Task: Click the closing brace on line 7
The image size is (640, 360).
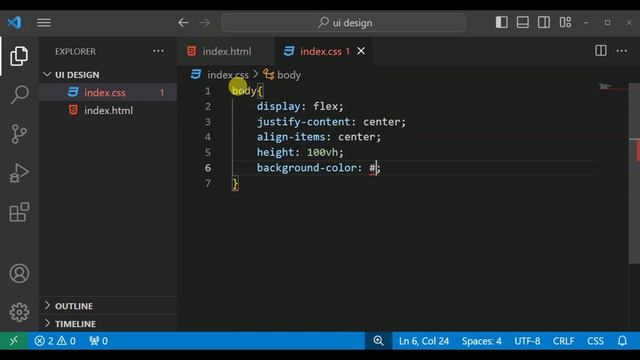Action: 235,183
